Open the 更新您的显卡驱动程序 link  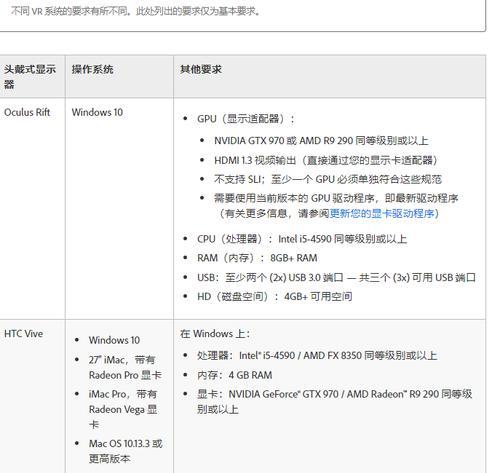coord(382,213)
